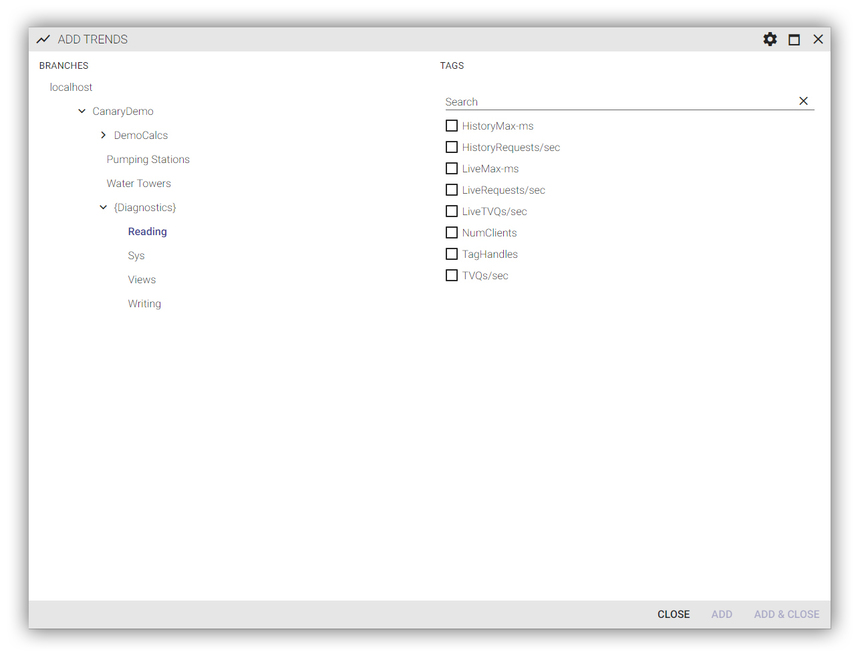Check the TagHandles tag
860x656 pixels.
pos(451,253)
